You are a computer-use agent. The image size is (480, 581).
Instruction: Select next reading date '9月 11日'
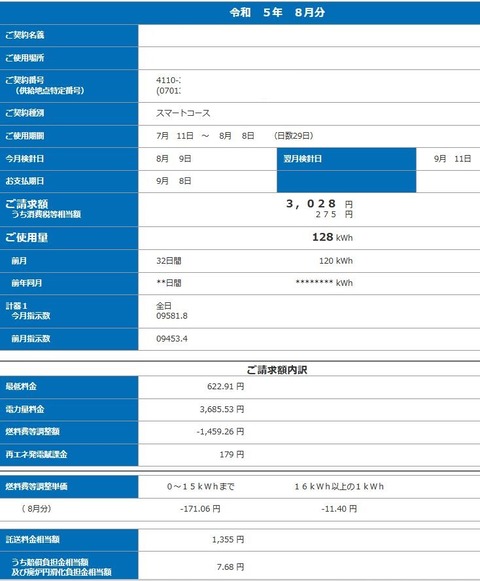pos(453,159)
